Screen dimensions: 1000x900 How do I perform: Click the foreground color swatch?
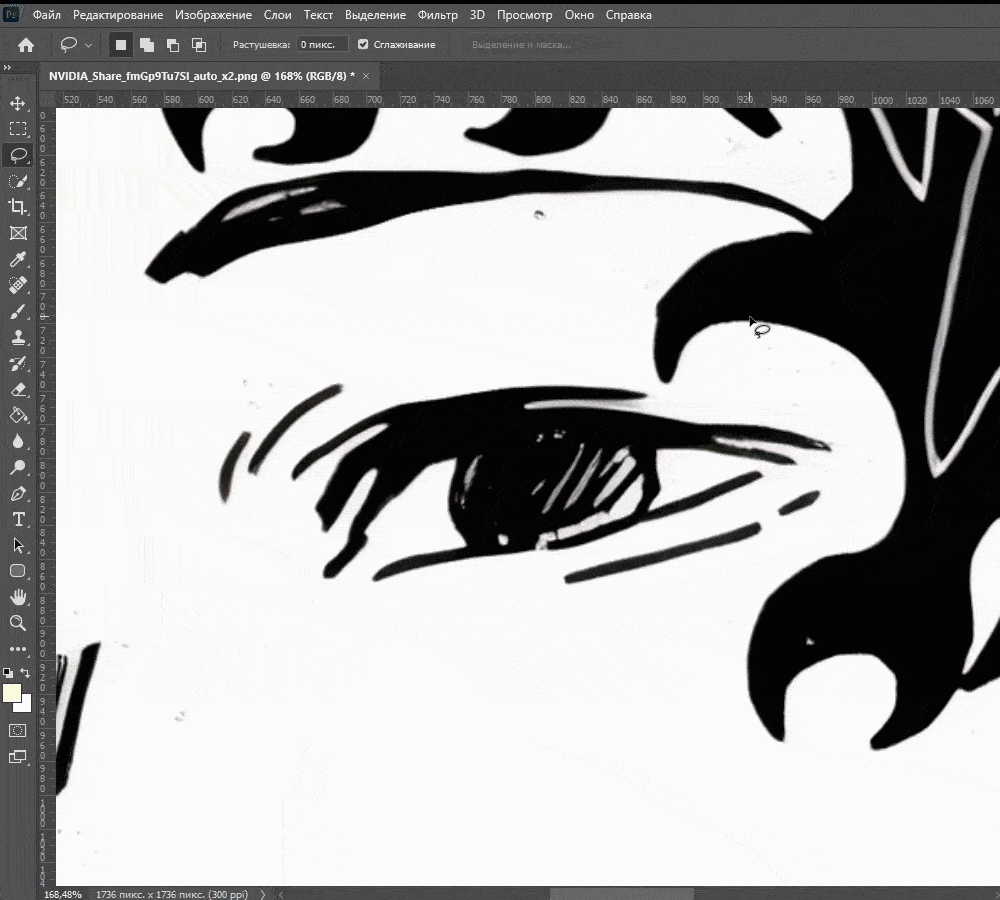pyautogui.click(x=11, y=693)
